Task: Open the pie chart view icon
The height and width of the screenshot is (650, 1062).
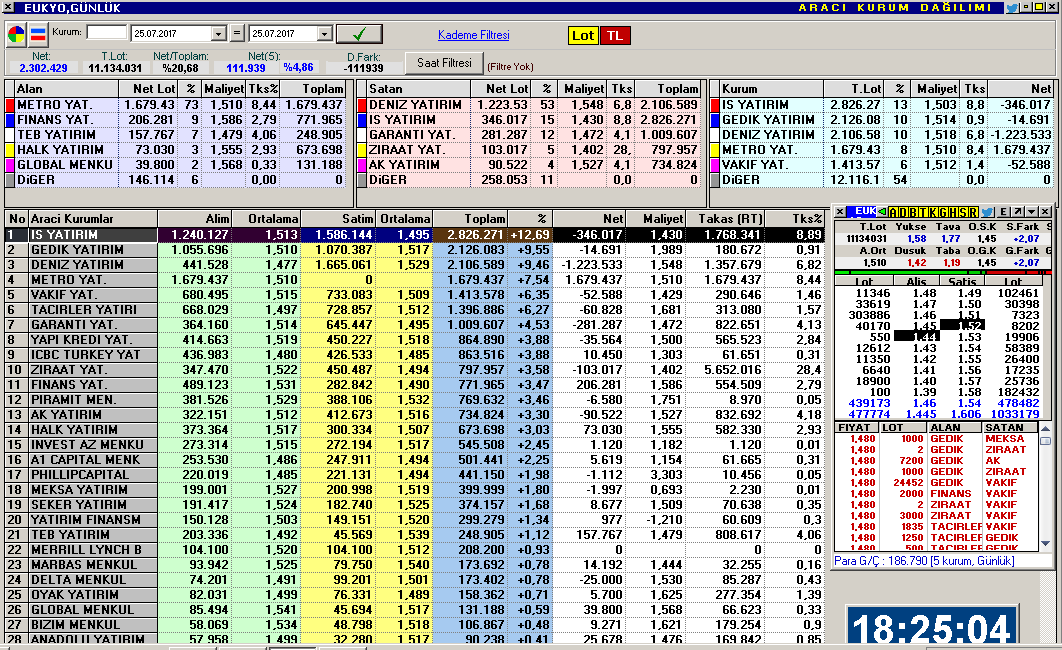Action: coord(16,34)
